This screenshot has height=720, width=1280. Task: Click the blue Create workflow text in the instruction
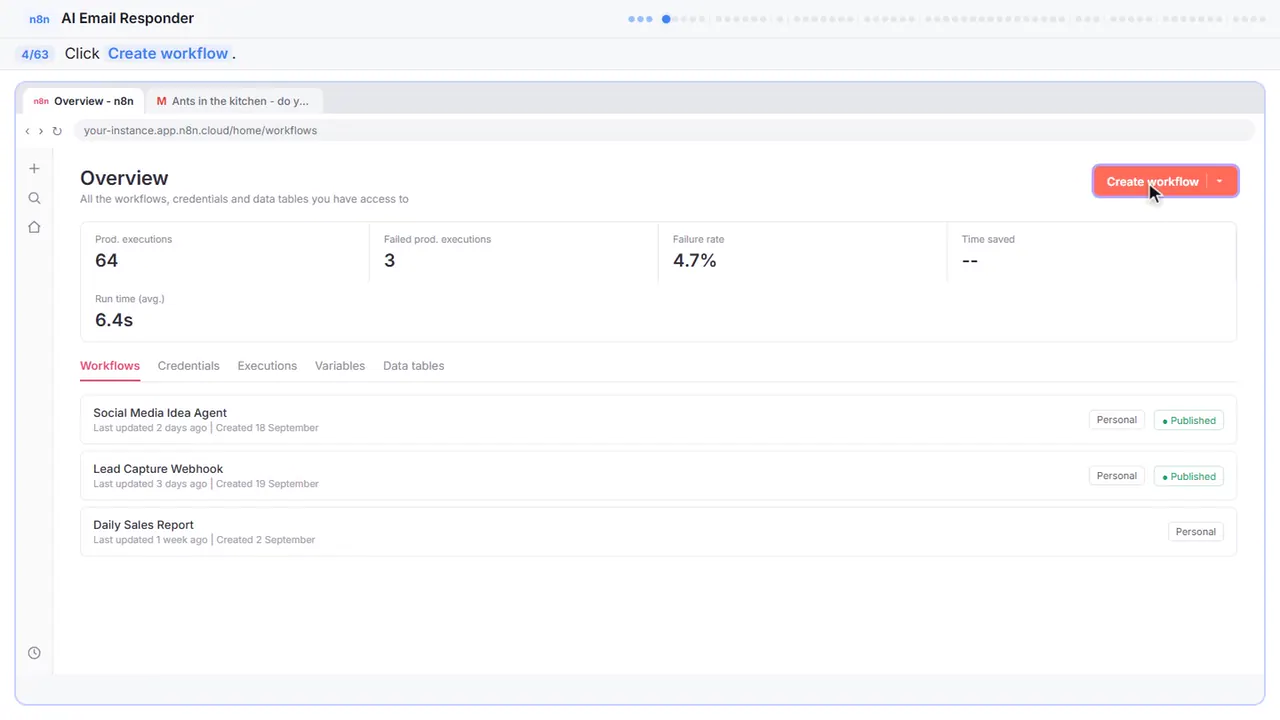[168, 54]
